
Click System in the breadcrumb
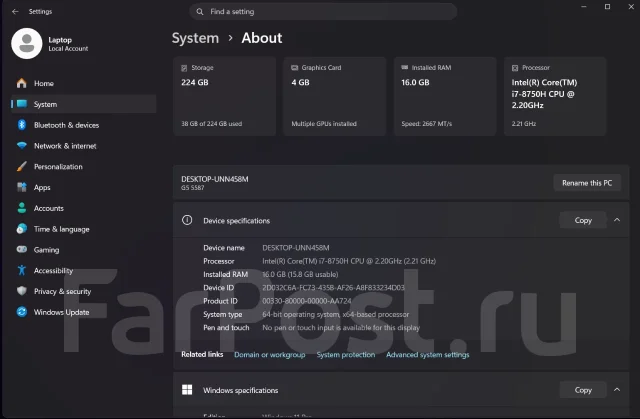[x=195, y=38]
